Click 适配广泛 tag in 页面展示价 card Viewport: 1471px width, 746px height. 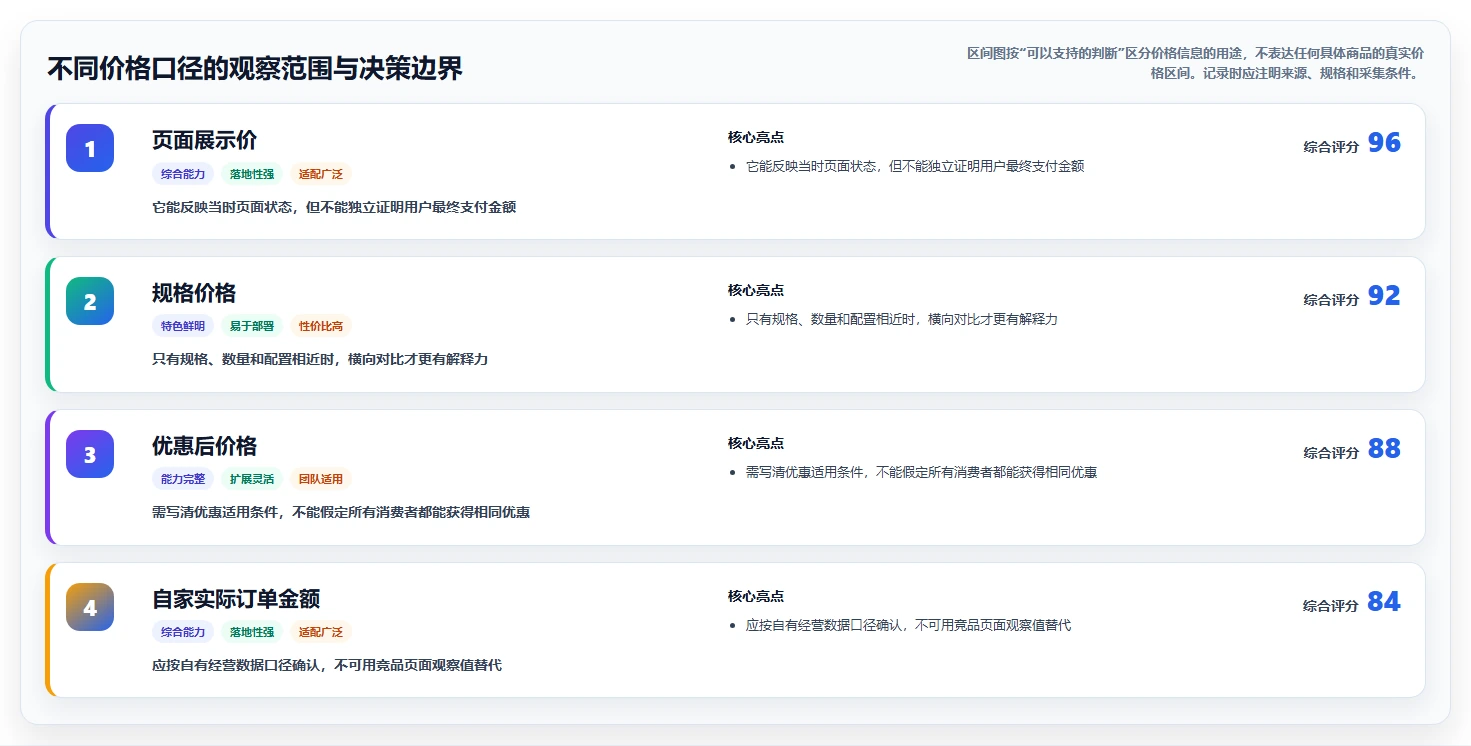321,174
